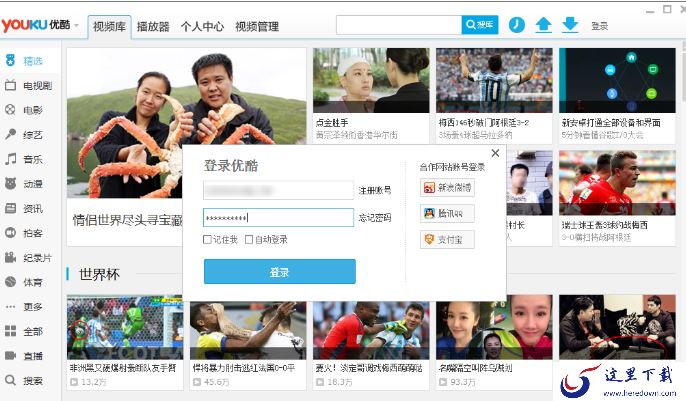
Task: Open the goalkeeper in green World Cup thumbnail
Action: point(125,327)
